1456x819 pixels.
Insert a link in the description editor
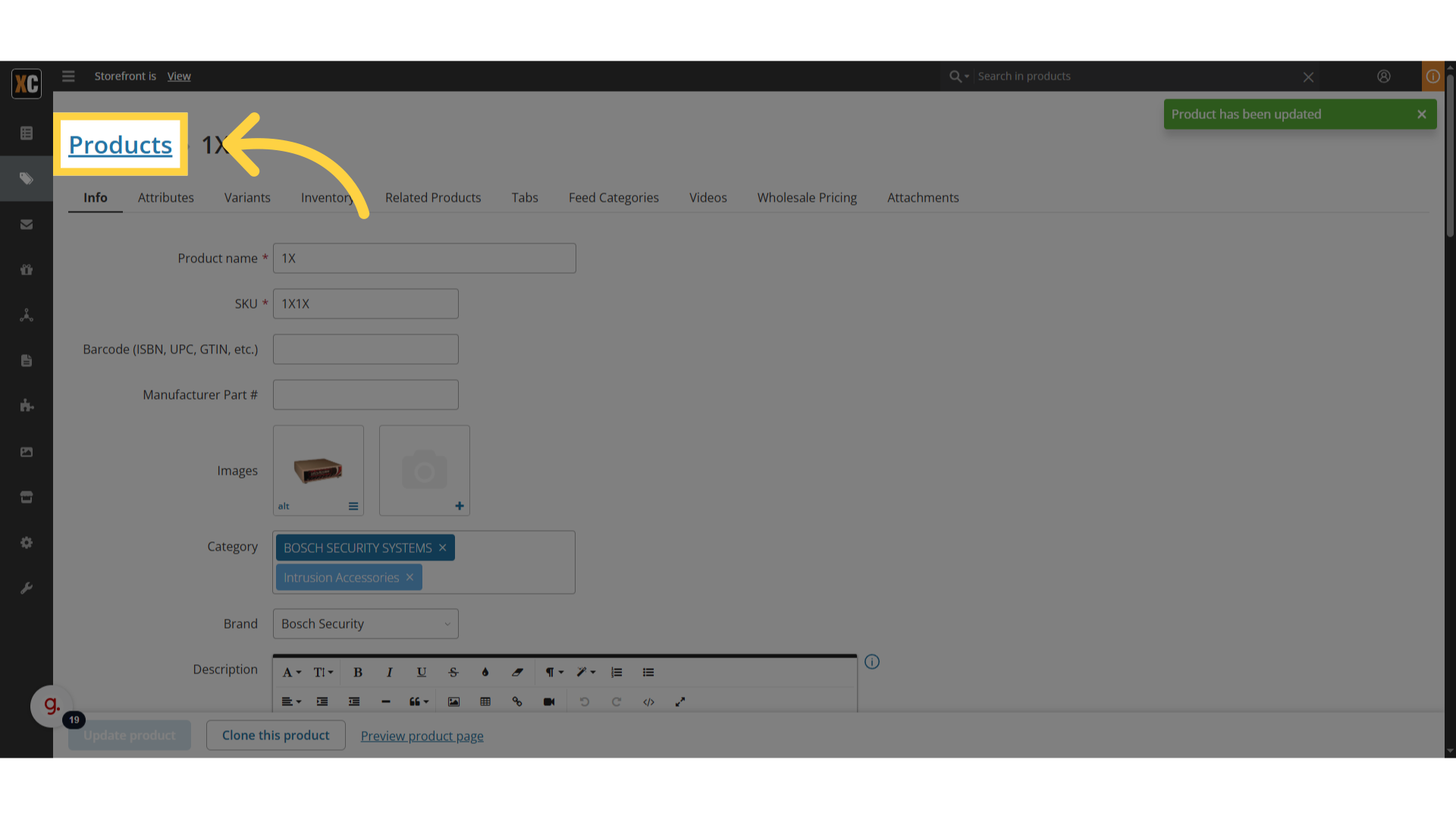tap(517, 701)
